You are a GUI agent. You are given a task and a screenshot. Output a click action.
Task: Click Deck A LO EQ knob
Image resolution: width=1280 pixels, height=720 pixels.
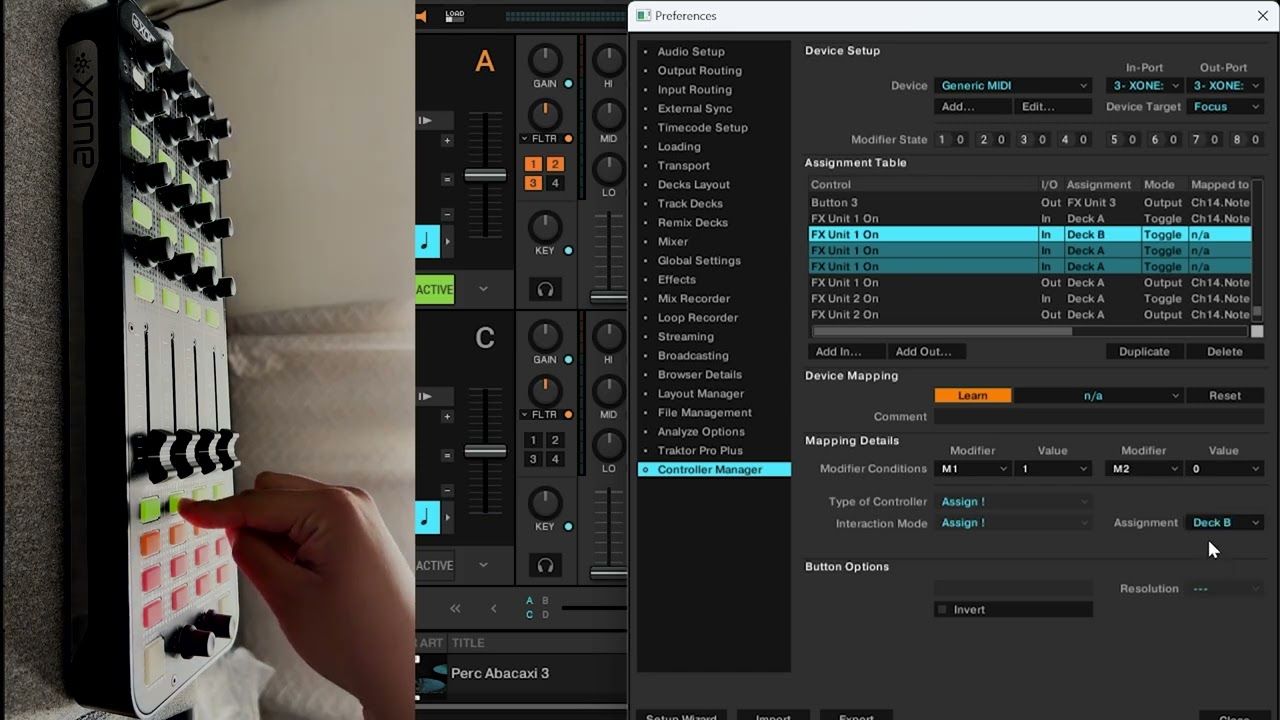pyautogui.click(x=608, y=168)
